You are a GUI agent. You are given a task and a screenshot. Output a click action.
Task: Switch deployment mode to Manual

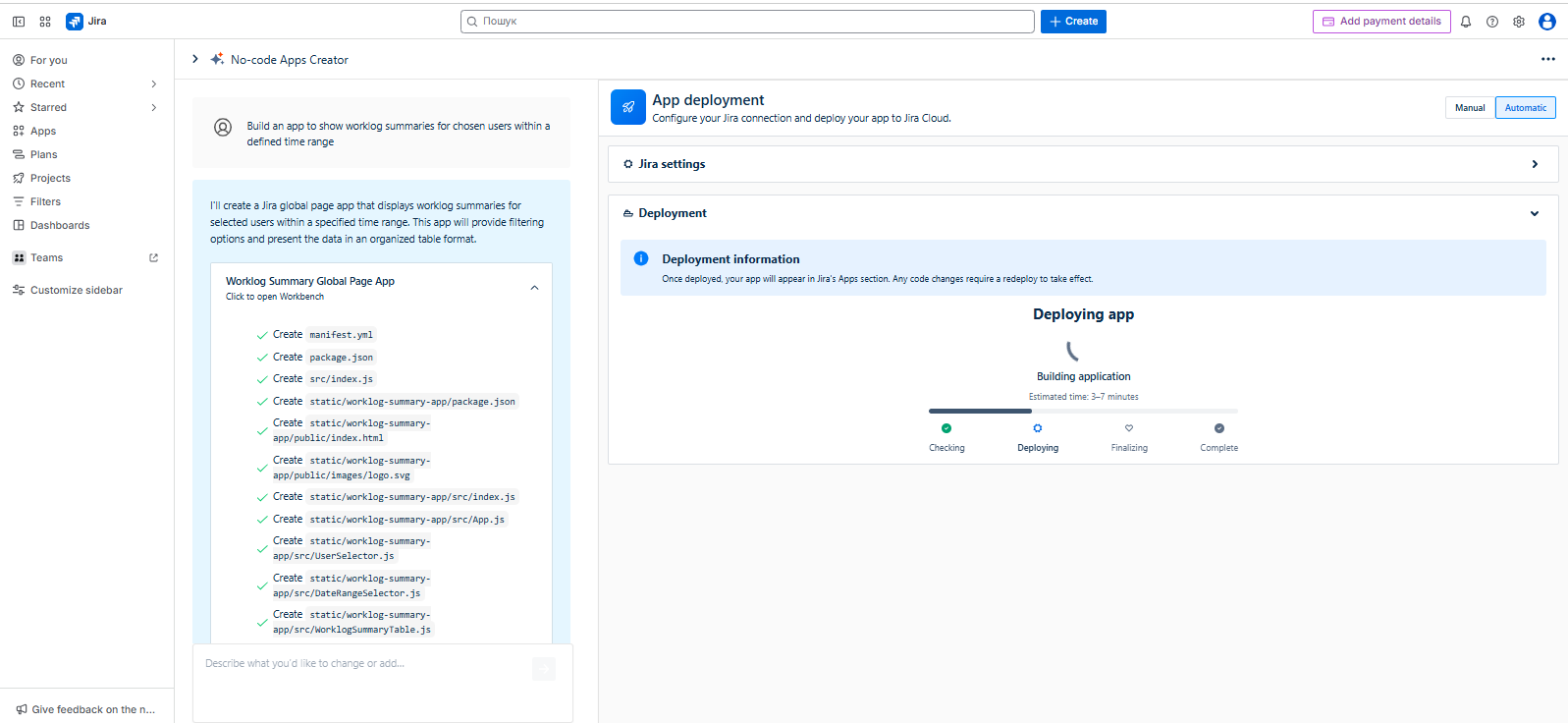[x=1469, y=108]
